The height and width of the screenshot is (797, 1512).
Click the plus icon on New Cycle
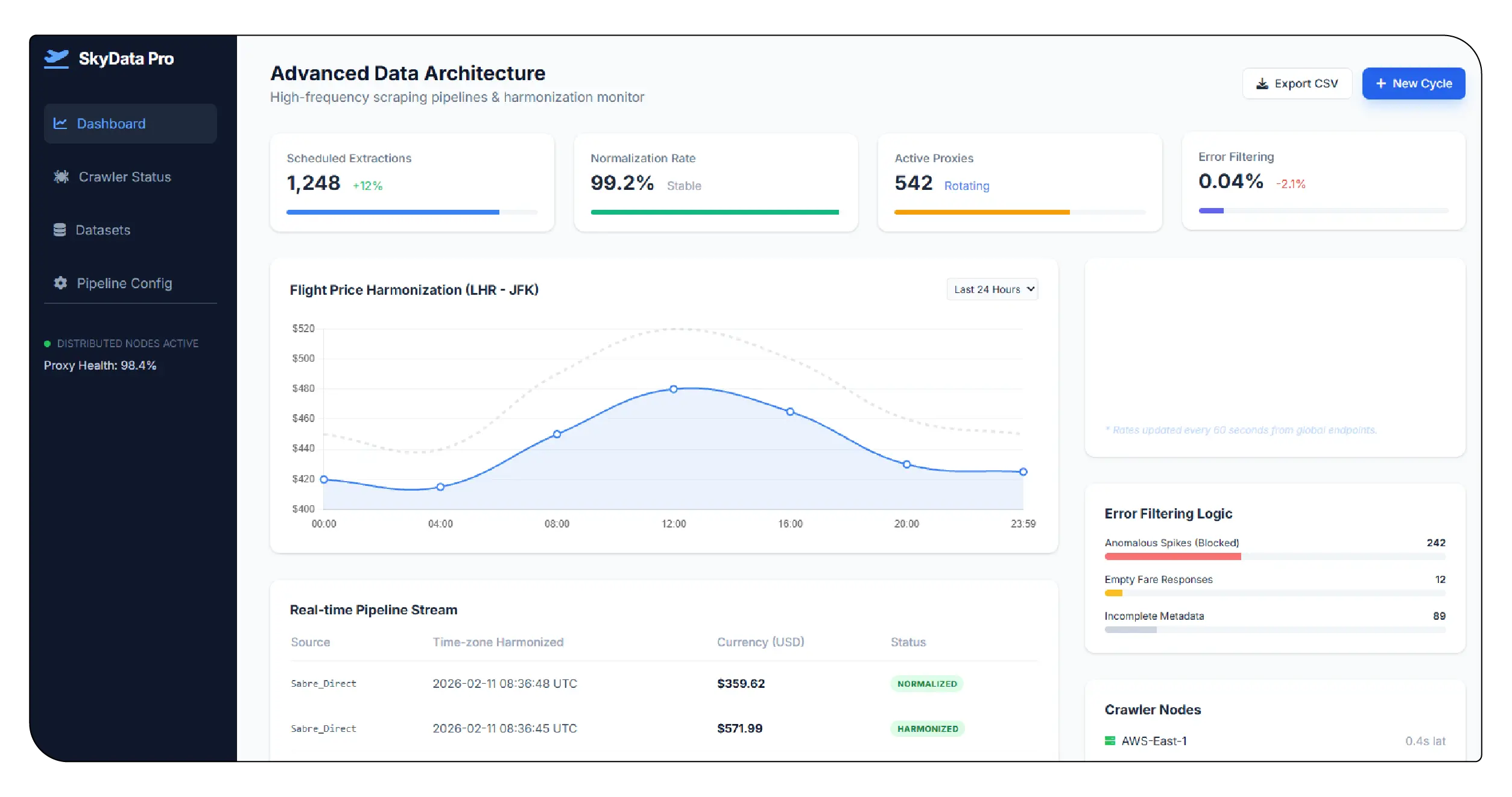(1381, 84)
